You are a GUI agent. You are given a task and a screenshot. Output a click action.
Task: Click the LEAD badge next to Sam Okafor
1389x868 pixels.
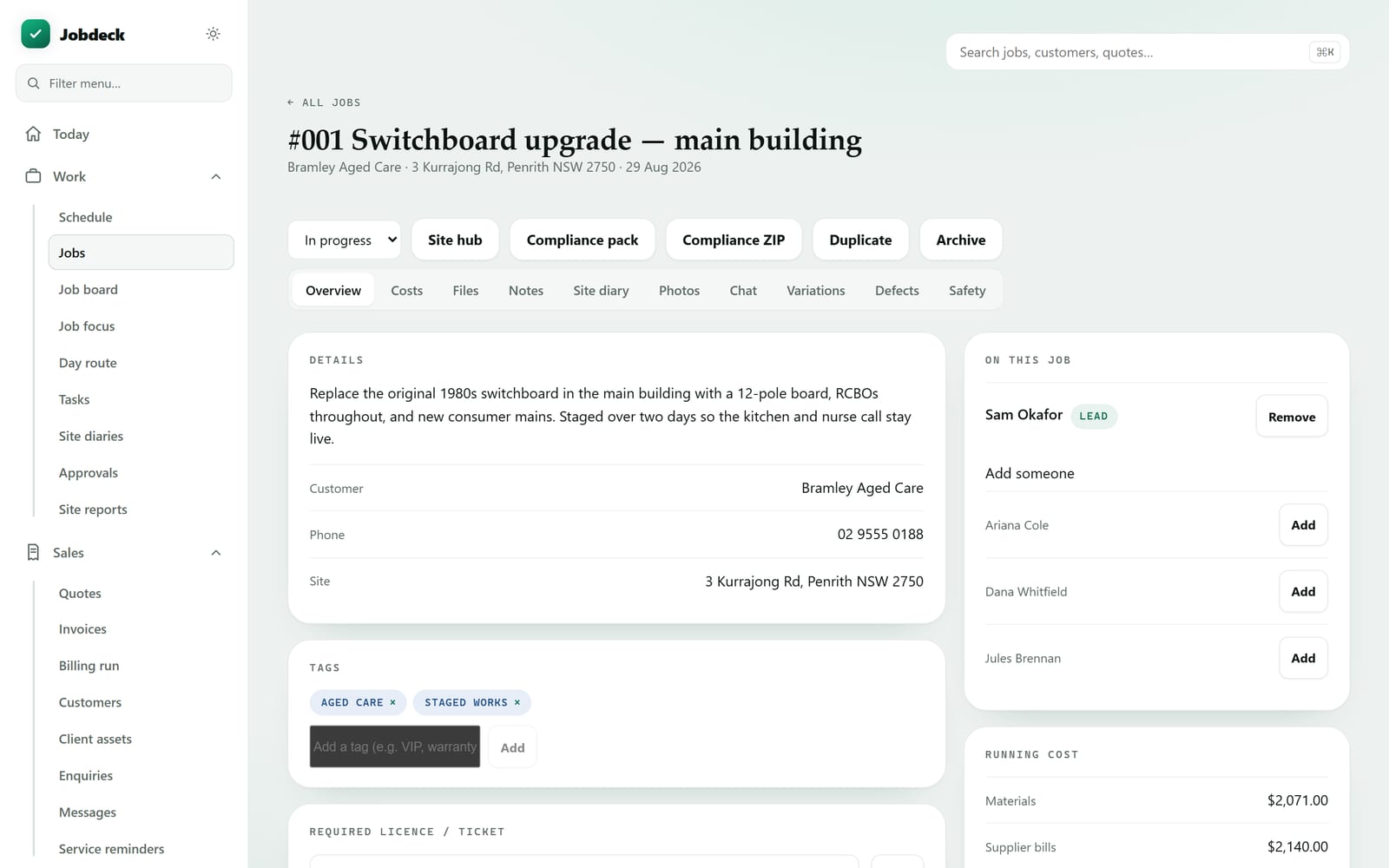1094,416
